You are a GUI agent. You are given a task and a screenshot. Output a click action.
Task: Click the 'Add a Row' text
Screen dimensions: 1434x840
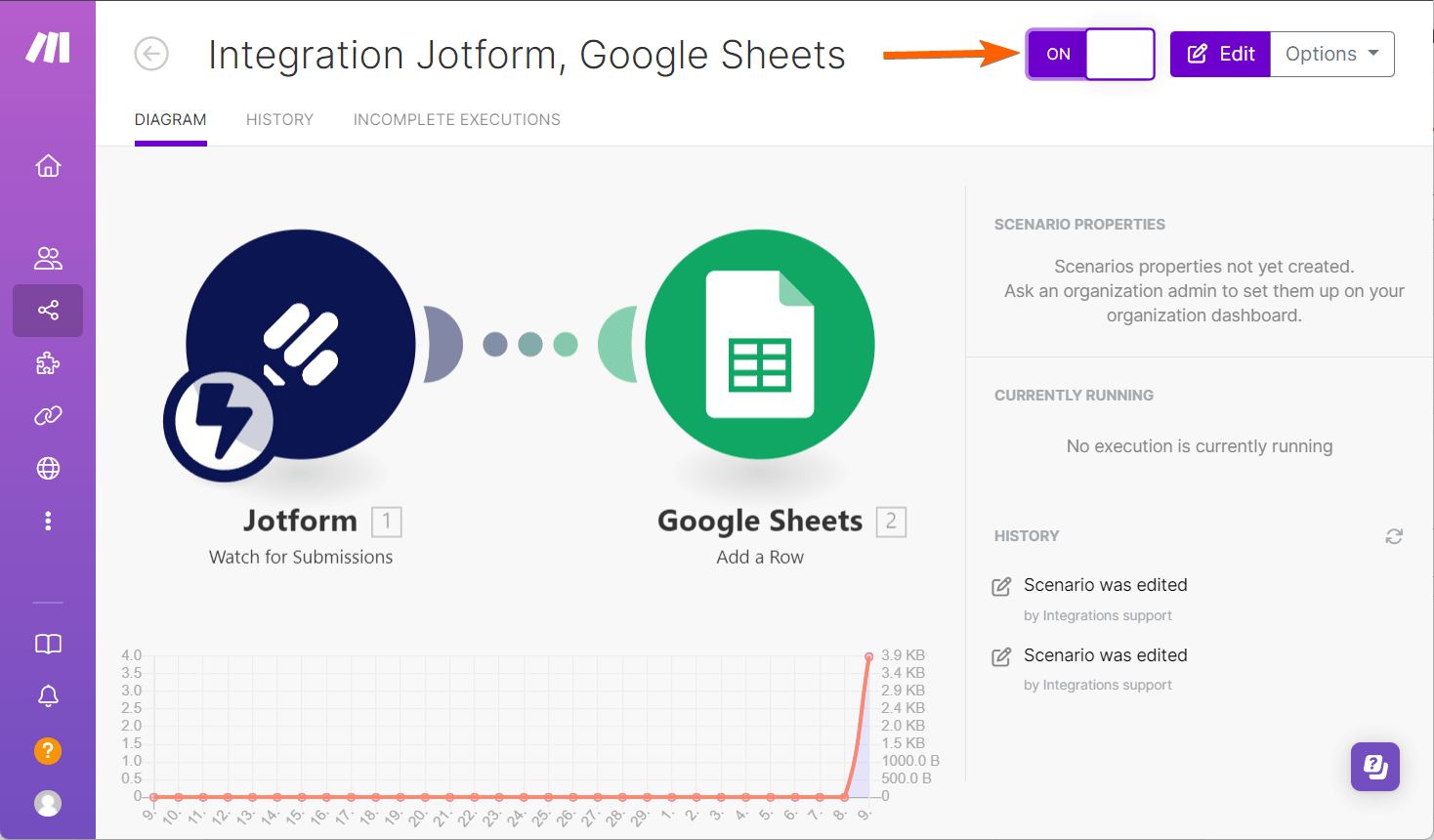[760, 557]
